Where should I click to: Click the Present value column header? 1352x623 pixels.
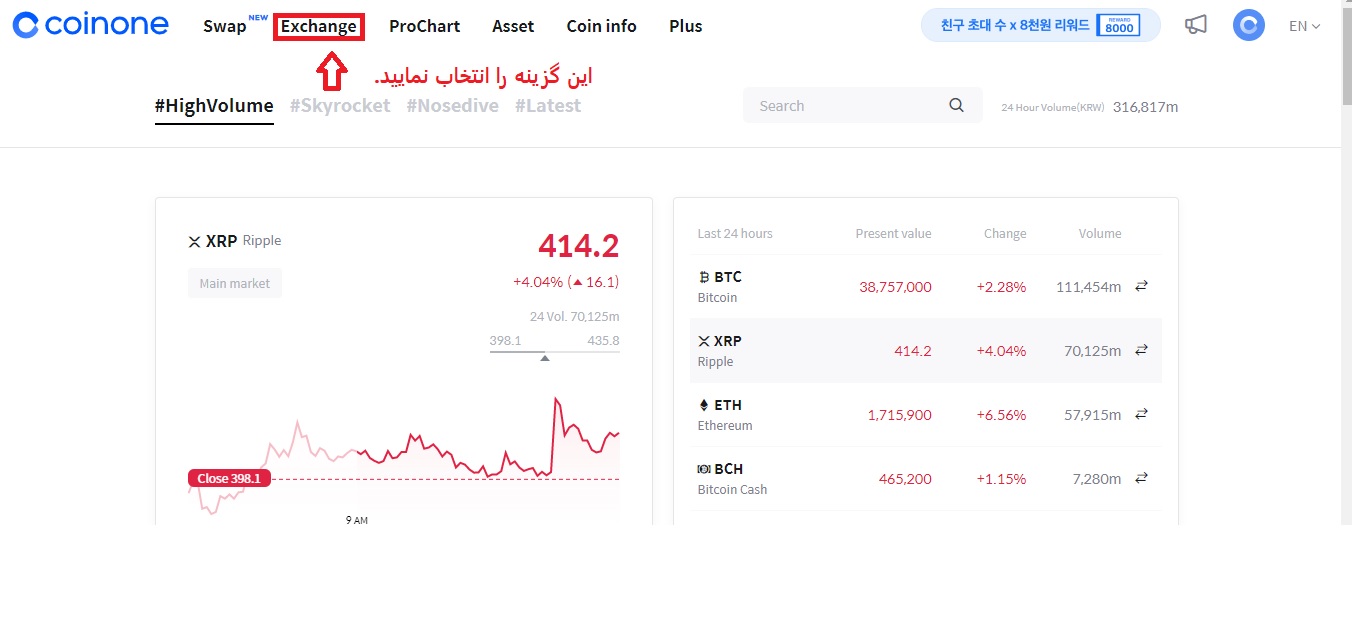tap(893, 233)
